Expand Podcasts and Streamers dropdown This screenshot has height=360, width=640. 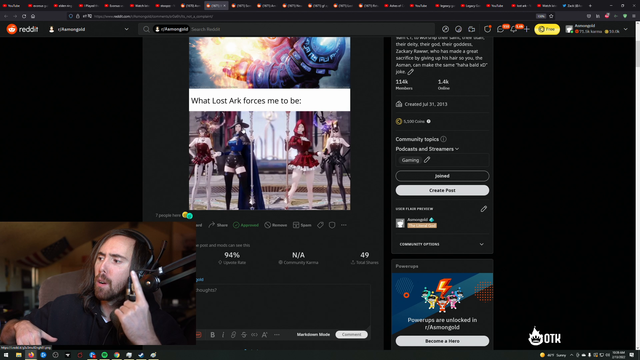tap(427, 149)
